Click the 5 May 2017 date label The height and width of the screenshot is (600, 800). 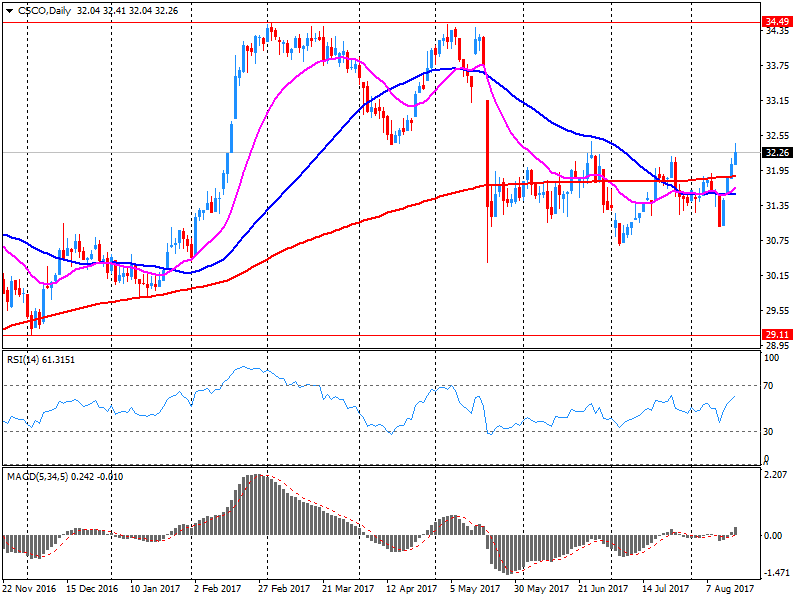click(x=475, y=589)
